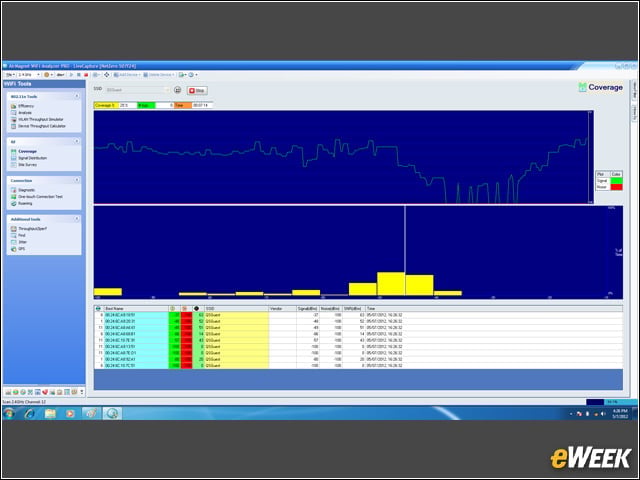The height and width of the screenshot is (480, 640).
Task: Collapse the section above the Coverage tool
Action: 76,141
